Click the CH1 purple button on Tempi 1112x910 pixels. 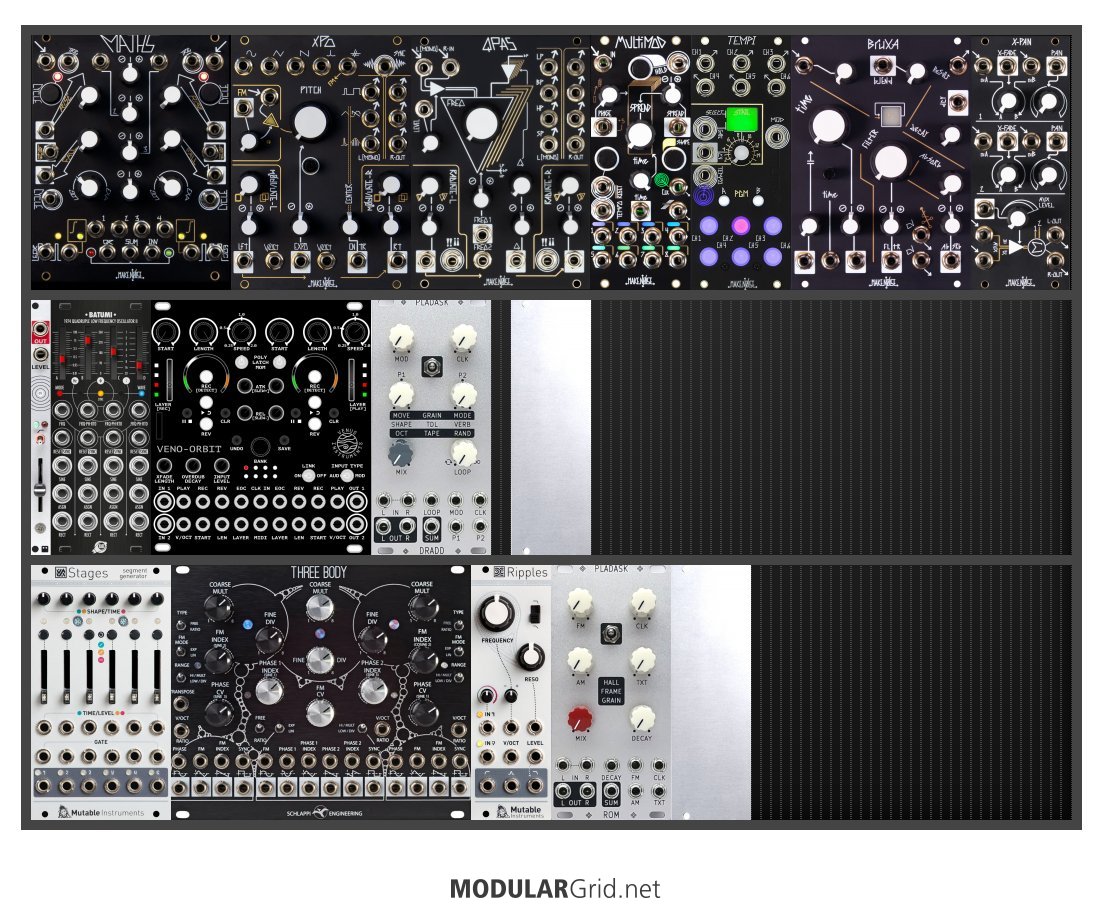point(708,226)
